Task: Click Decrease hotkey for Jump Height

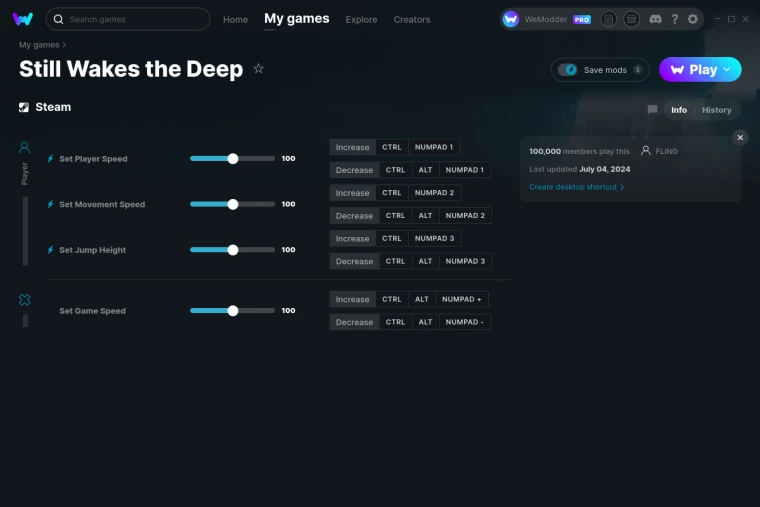Action: [x=354, y=261]
